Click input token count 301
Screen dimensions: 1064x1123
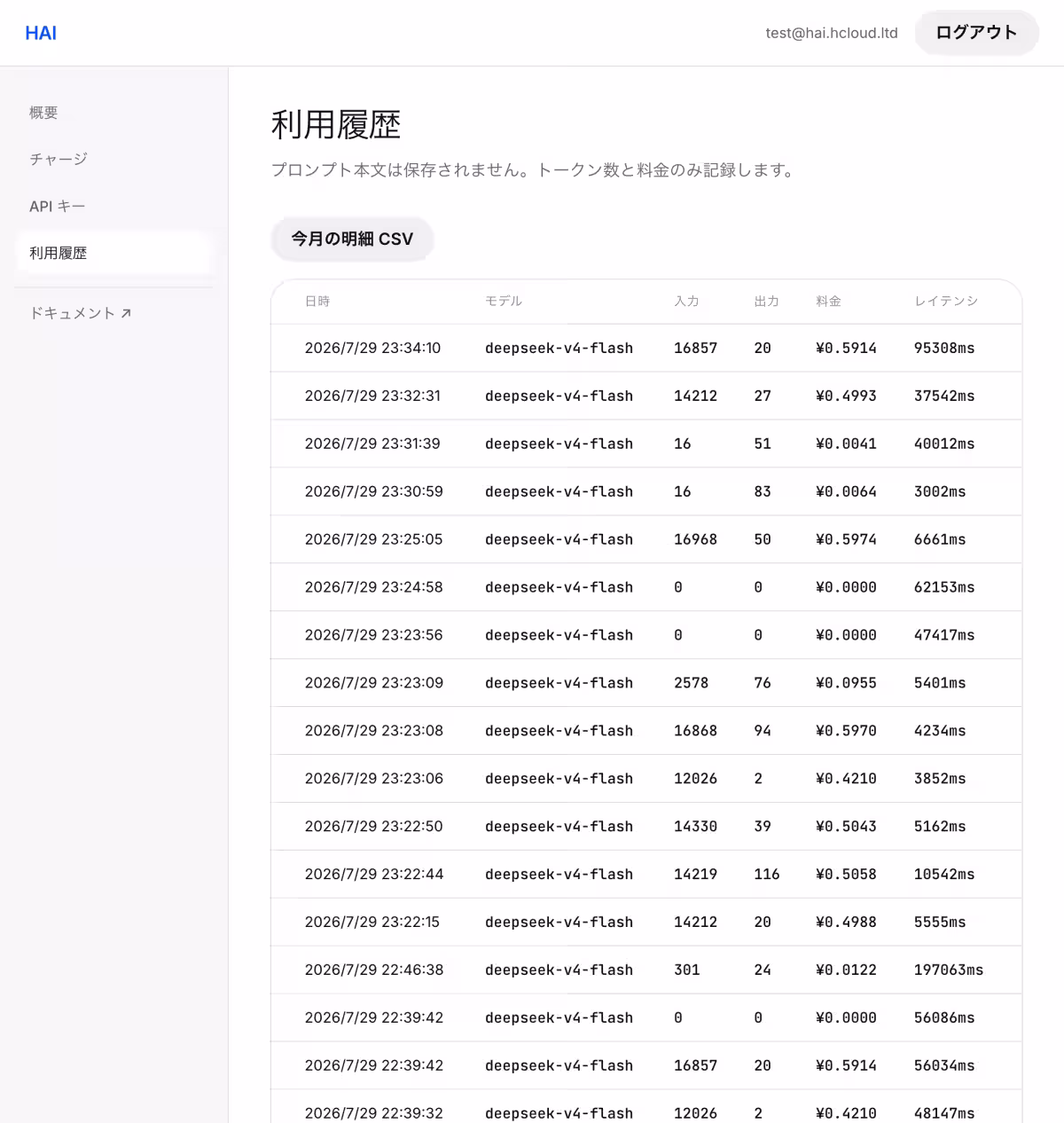(x=687, y=970)
